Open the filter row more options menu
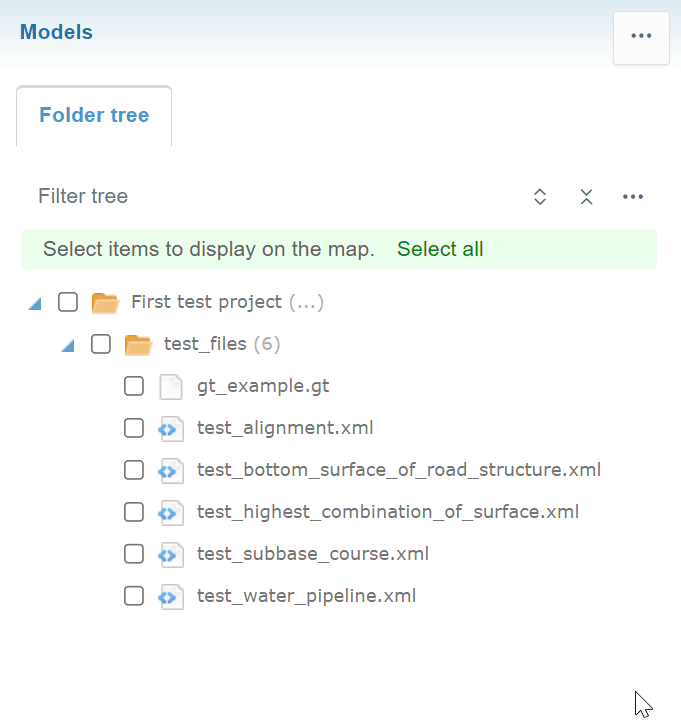The height and width of the screenshot is (725, 681). pyautogui.click(x=633, y=197)
